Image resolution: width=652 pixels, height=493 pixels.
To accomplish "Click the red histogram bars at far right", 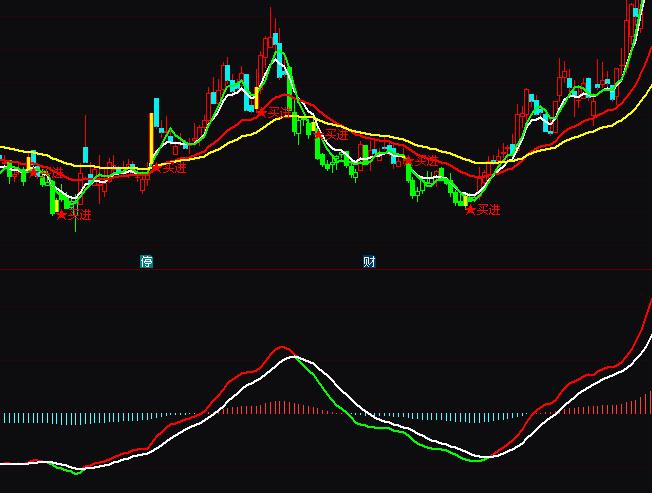I will point(640,406).
